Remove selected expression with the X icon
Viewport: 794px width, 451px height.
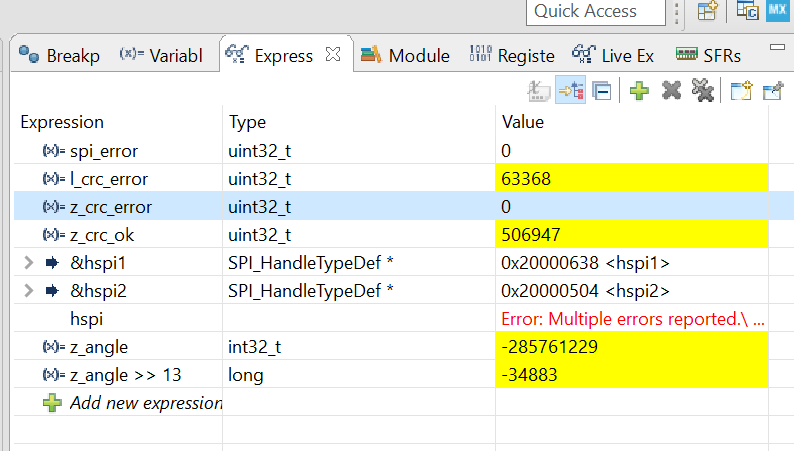tap(671, 91)
